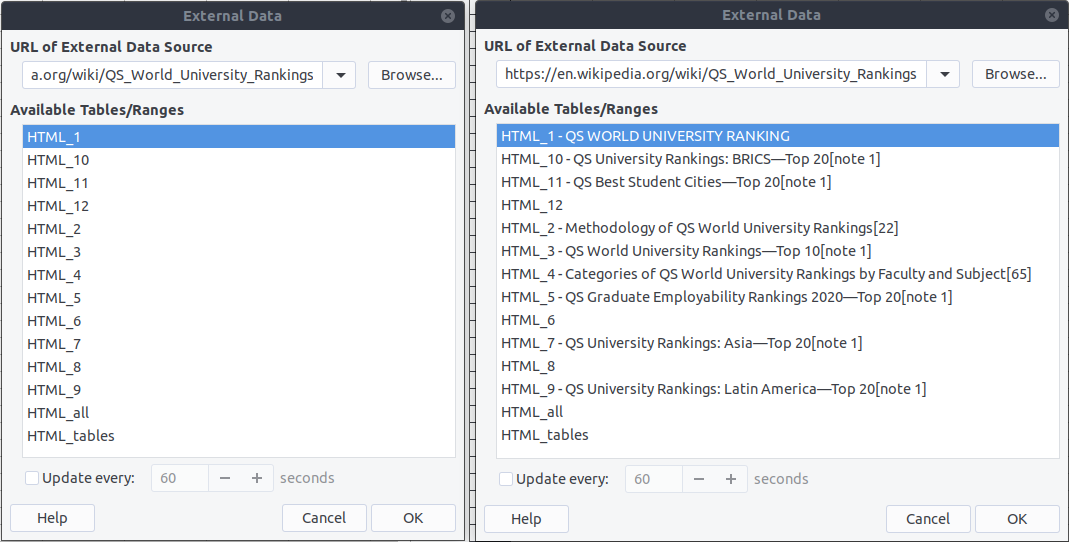The width and height of the screenshot is (1069, 542).
Task: Select HTML_6 in right dialog list
Action: pyautogui.click(x=778, y=320)
